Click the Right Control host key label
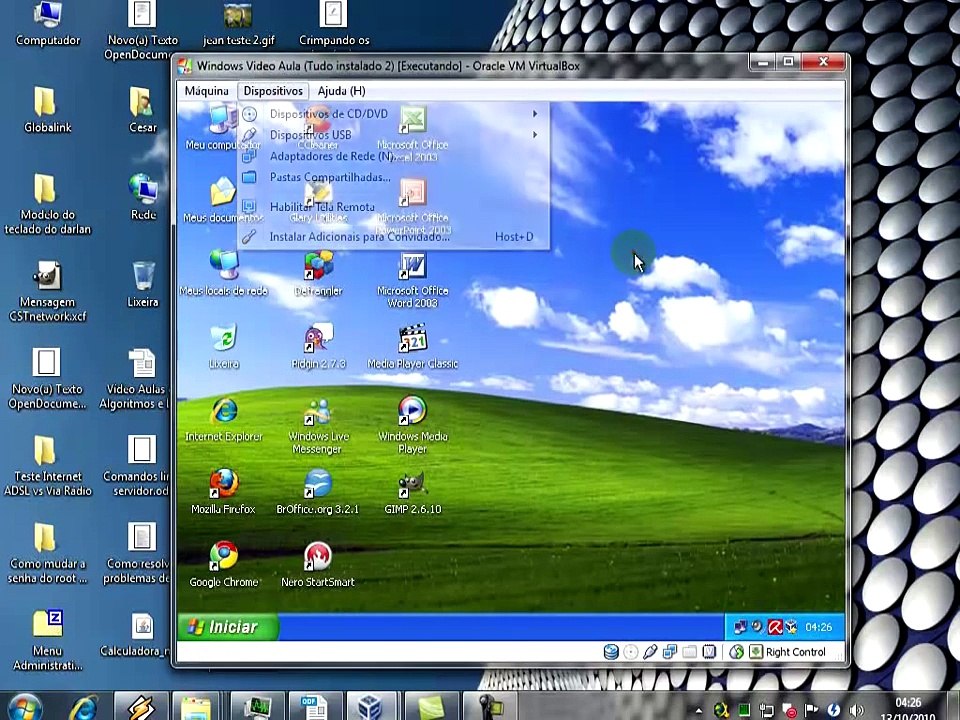The height and width of the screenshot is (720, 960). (x=795, y=652)
